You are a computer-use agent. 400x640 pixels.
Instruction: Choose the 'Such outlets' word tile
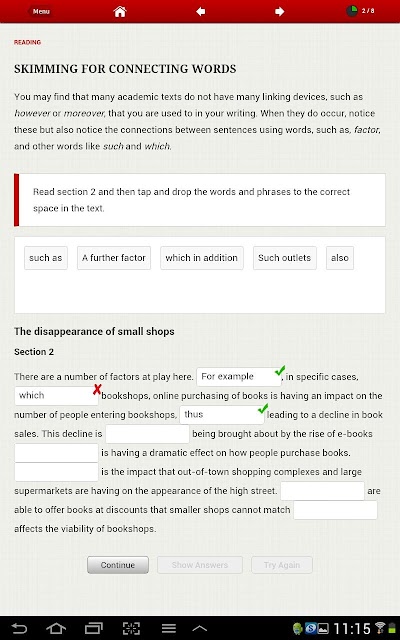284,258
